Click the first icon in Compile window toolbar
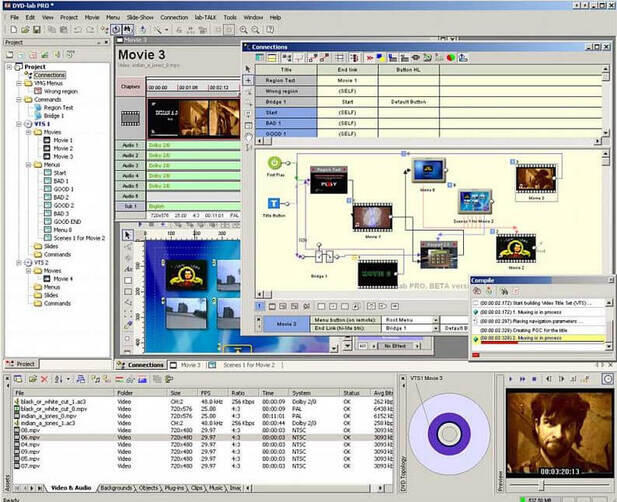The width and height of the screenshot is (617, 502). tap(477, 292)
